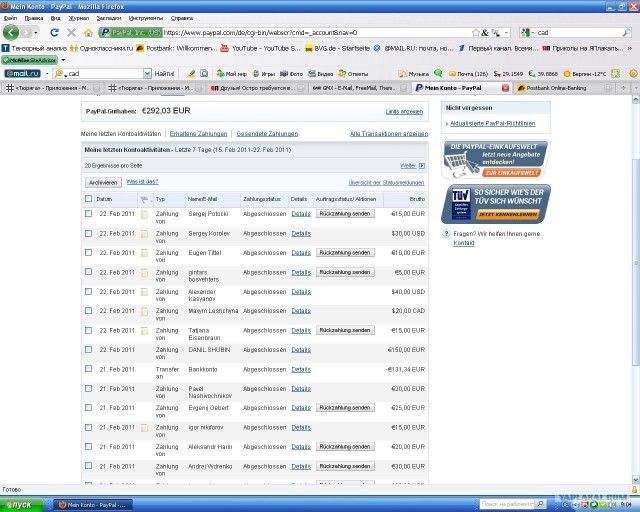This screenshot has height=512, width=640.
Task: Open the list-all-tabs dropdown
Action: tap(636, 88)
